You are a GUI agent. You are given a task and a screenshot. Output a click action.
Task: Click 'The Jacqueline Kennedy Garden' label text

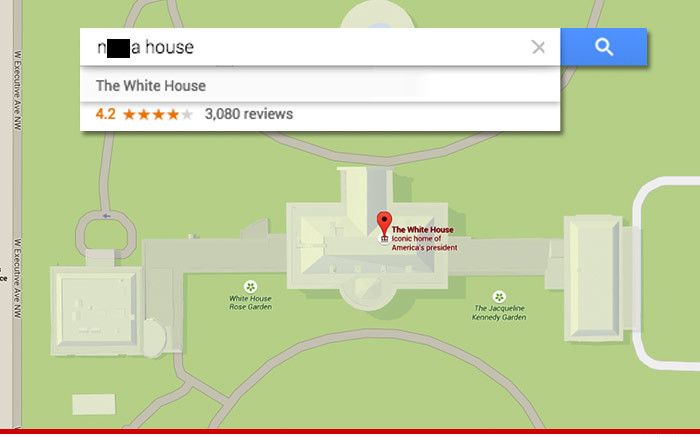coord(499,313)
